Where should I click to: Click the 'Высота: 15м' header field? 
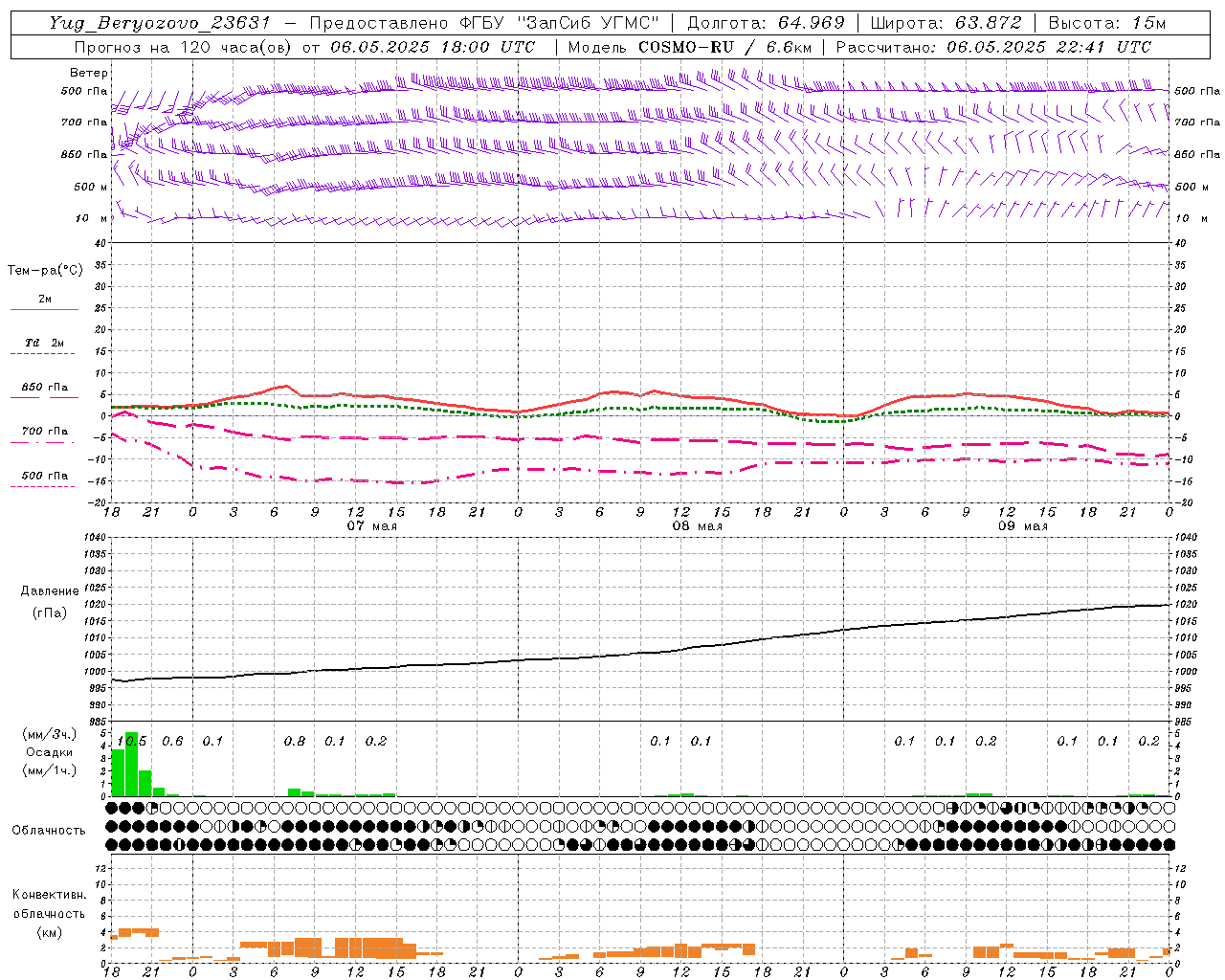1106,23
